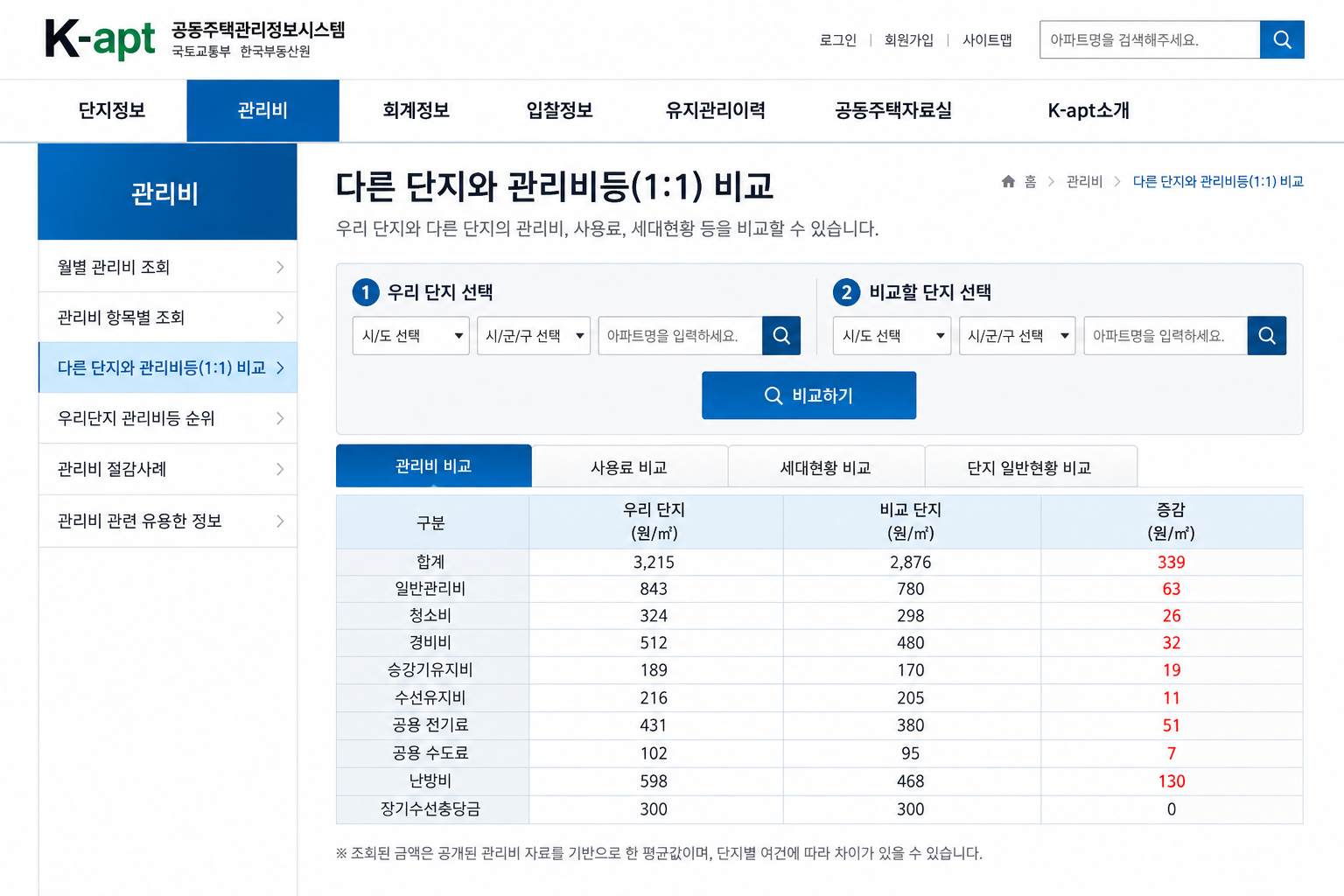The width and height of the screenshot is (1344, 896).
Task: Click the 증감 total value 339
Action: pos(1171,562)
